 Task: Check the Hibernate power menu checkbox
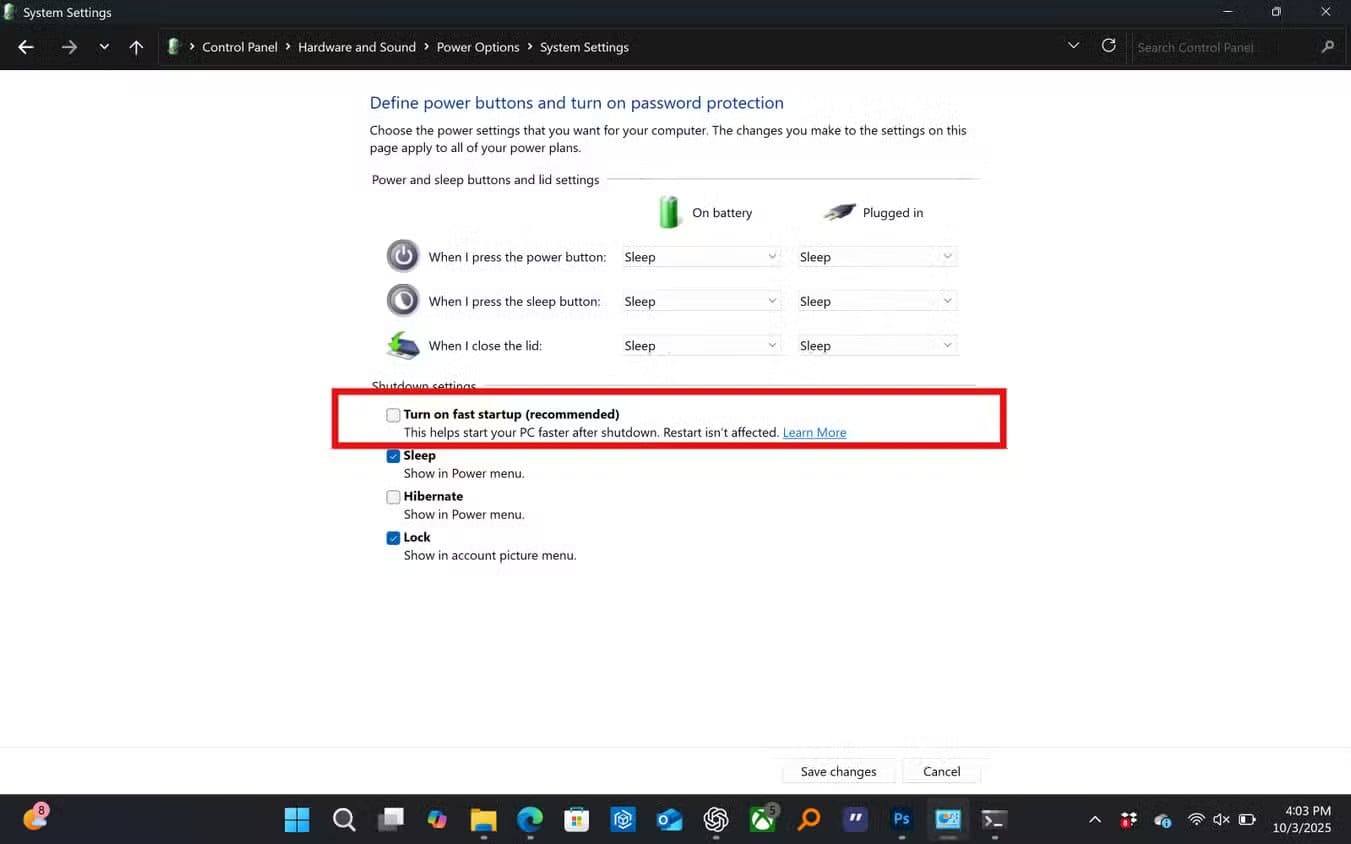pos(393,497)
